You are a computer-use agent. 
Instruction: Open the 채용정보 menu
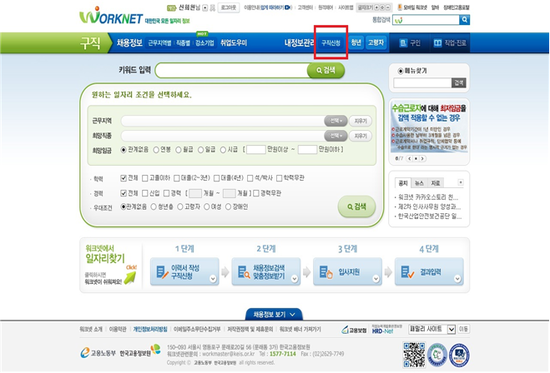(129, 43)
